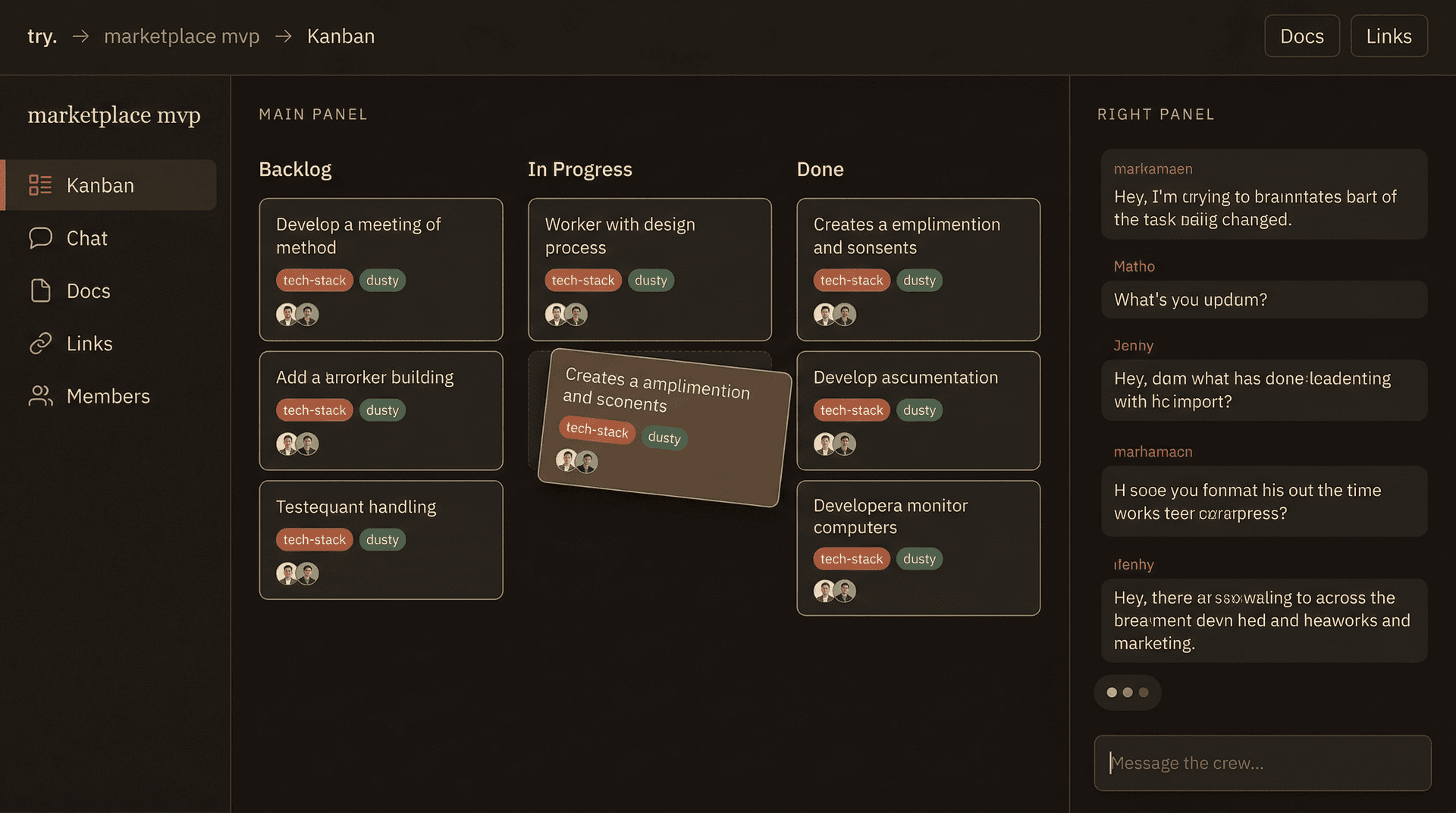Click the Links button in the top bar

click(1389, 36)
